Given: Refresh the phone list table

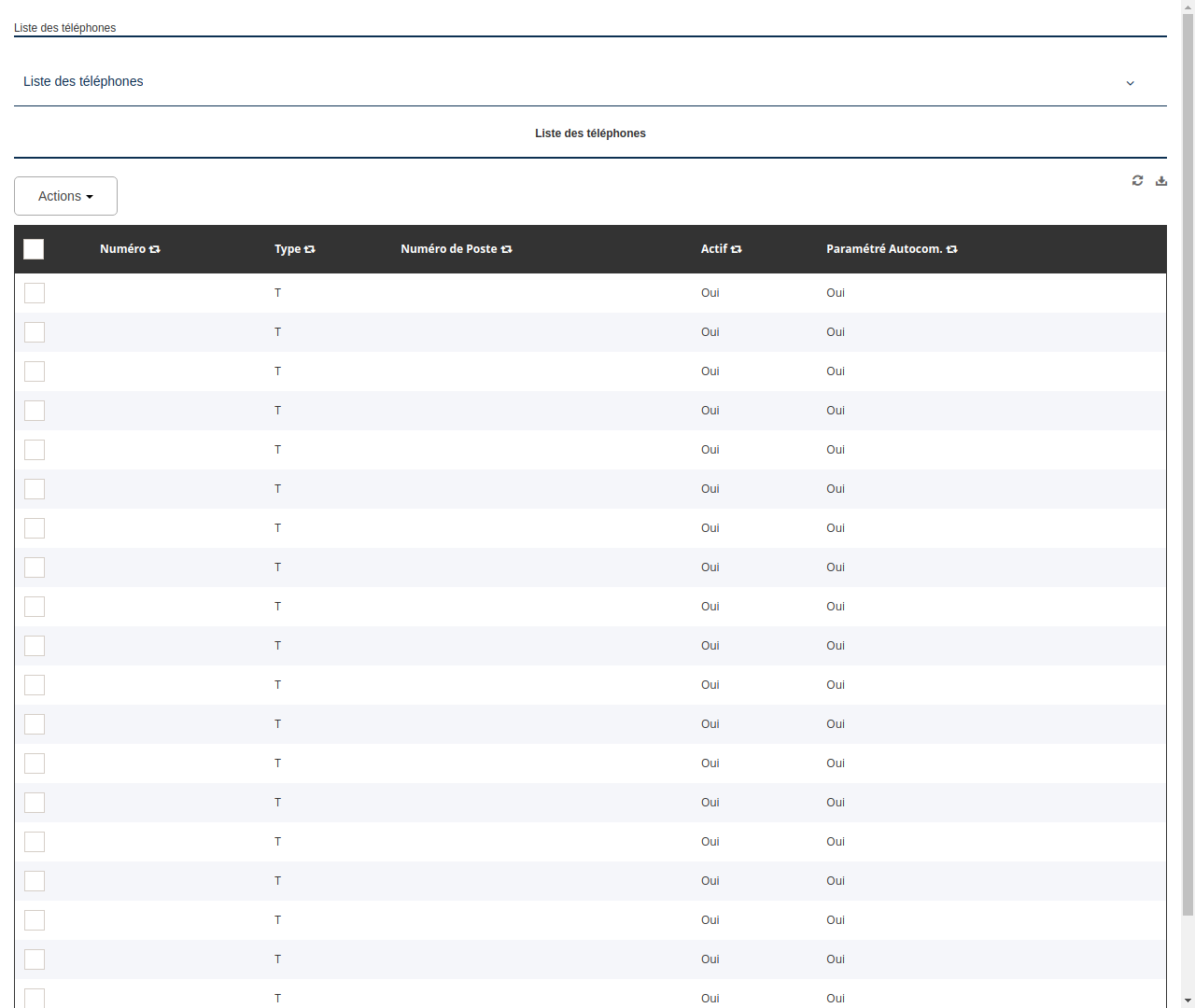Looking at the screenshot, I should [x=1137, y=180].
